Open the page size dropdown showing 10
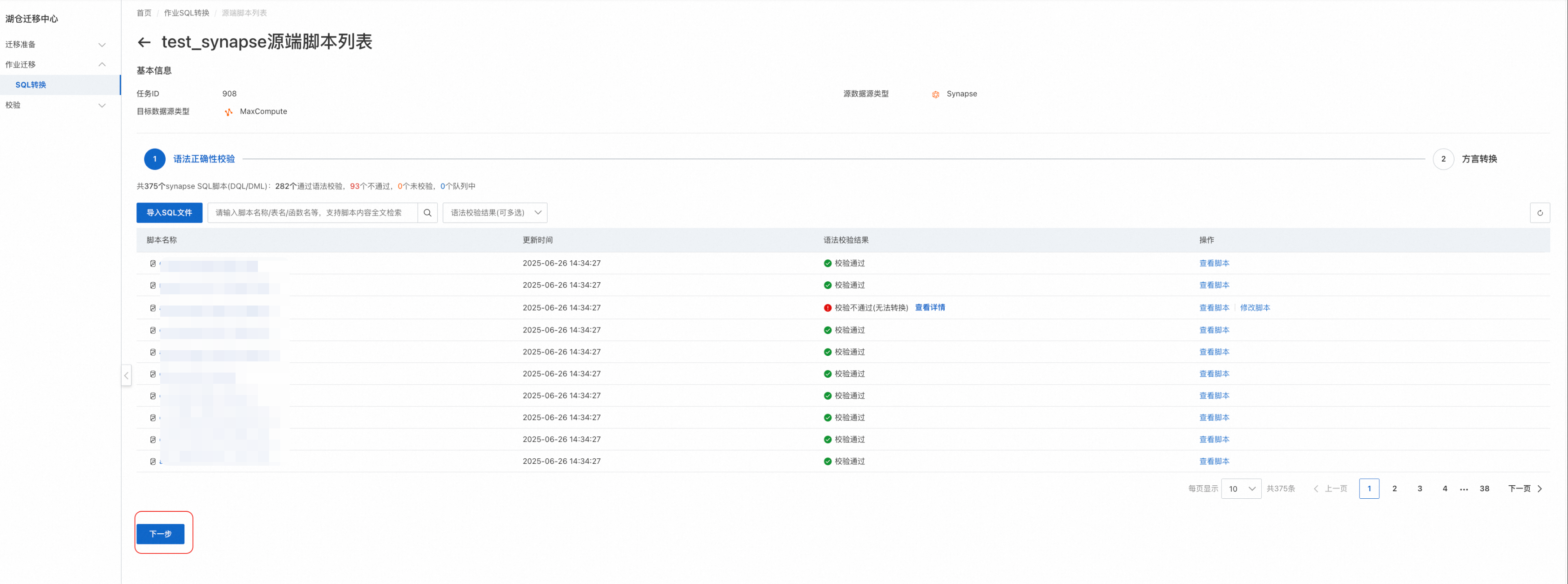The height and width of the screenshot is (584, 1568). (x=1241, y=489)
